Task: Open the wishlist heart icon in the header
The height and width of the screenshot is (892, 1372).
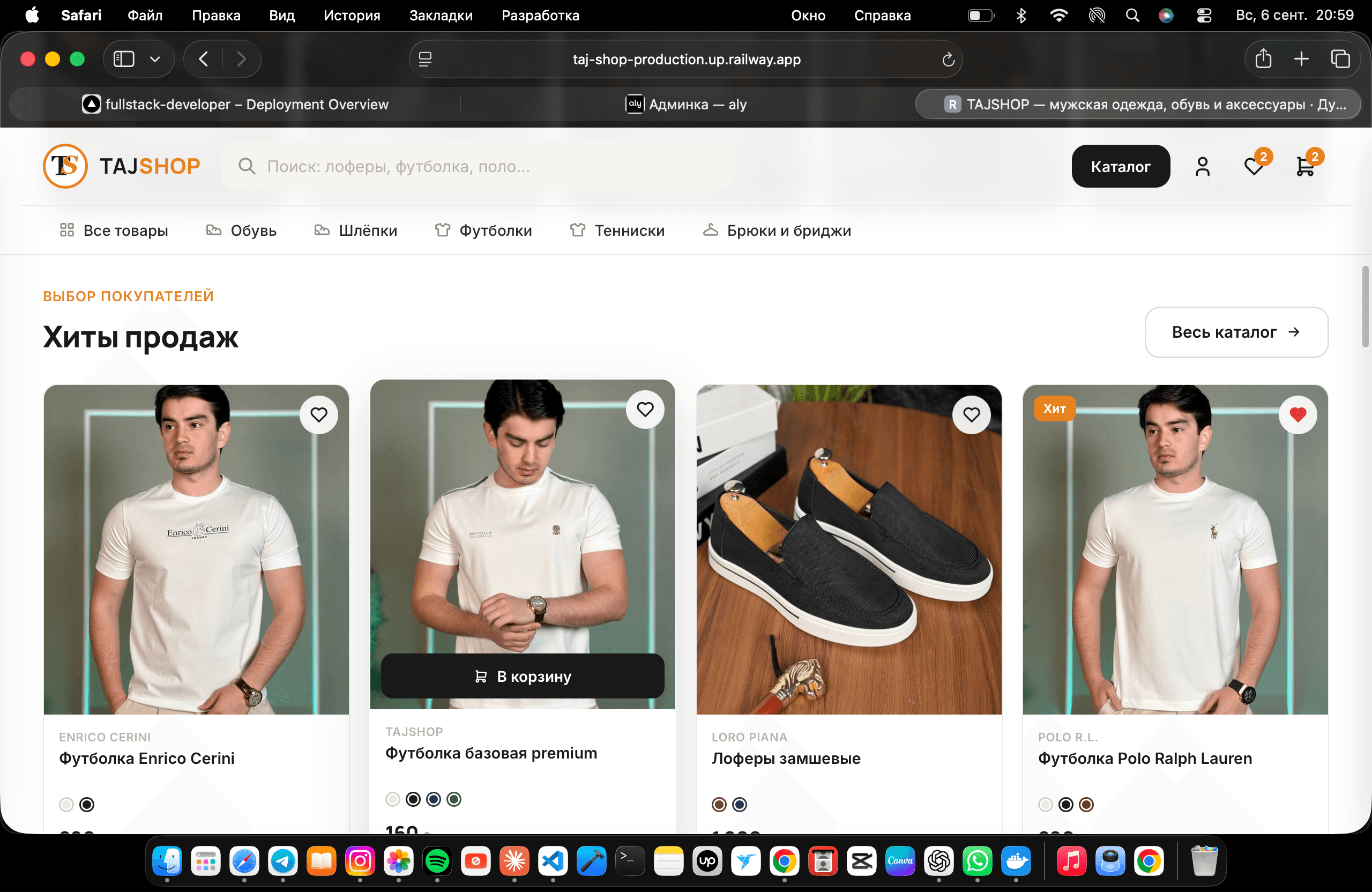Action: (x=1254, y=167)
